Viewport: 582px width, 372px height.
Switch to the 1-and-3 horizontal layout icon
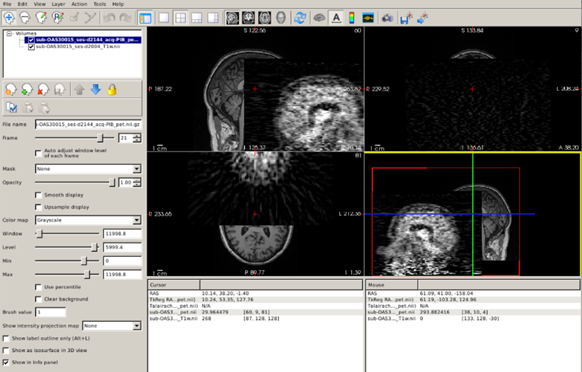[213, 17]
